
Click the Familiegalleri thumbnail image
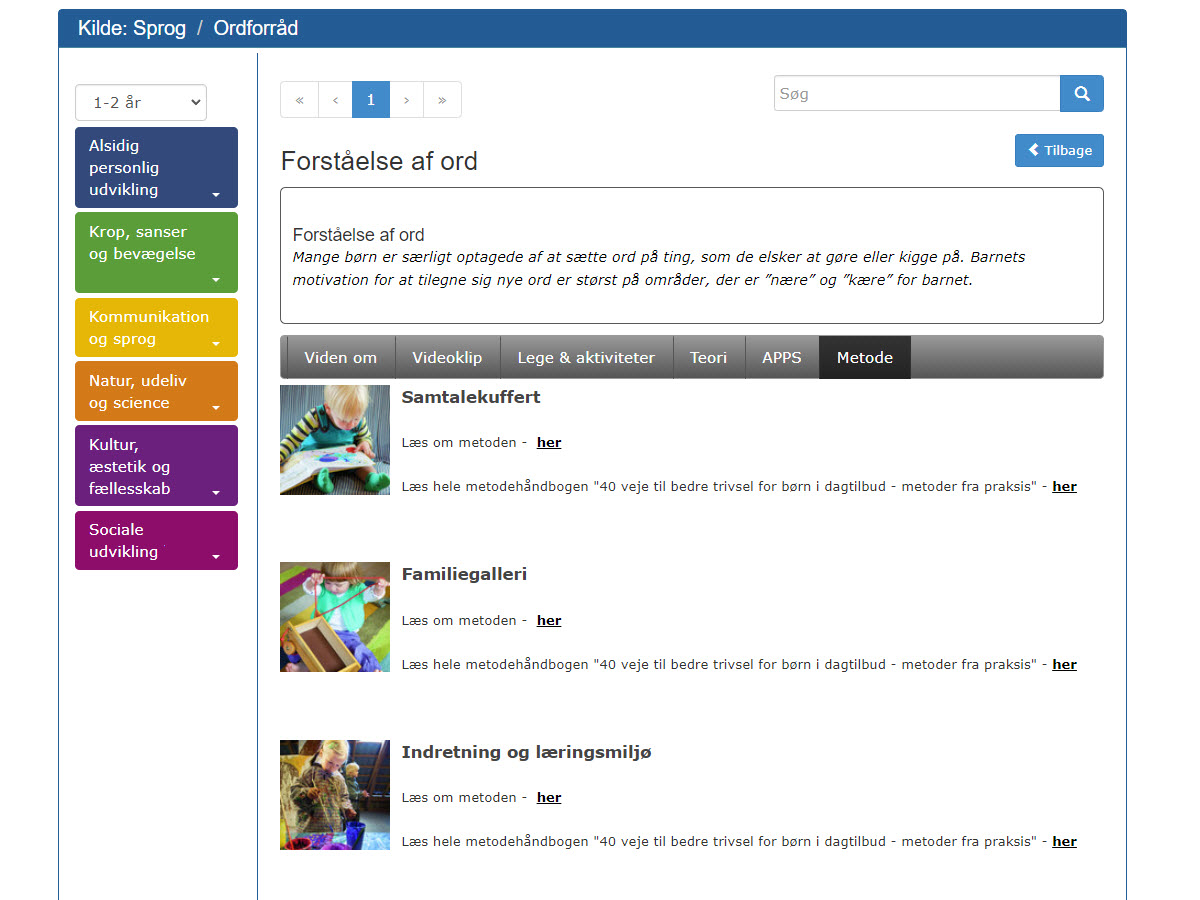(x=335, y=617)
